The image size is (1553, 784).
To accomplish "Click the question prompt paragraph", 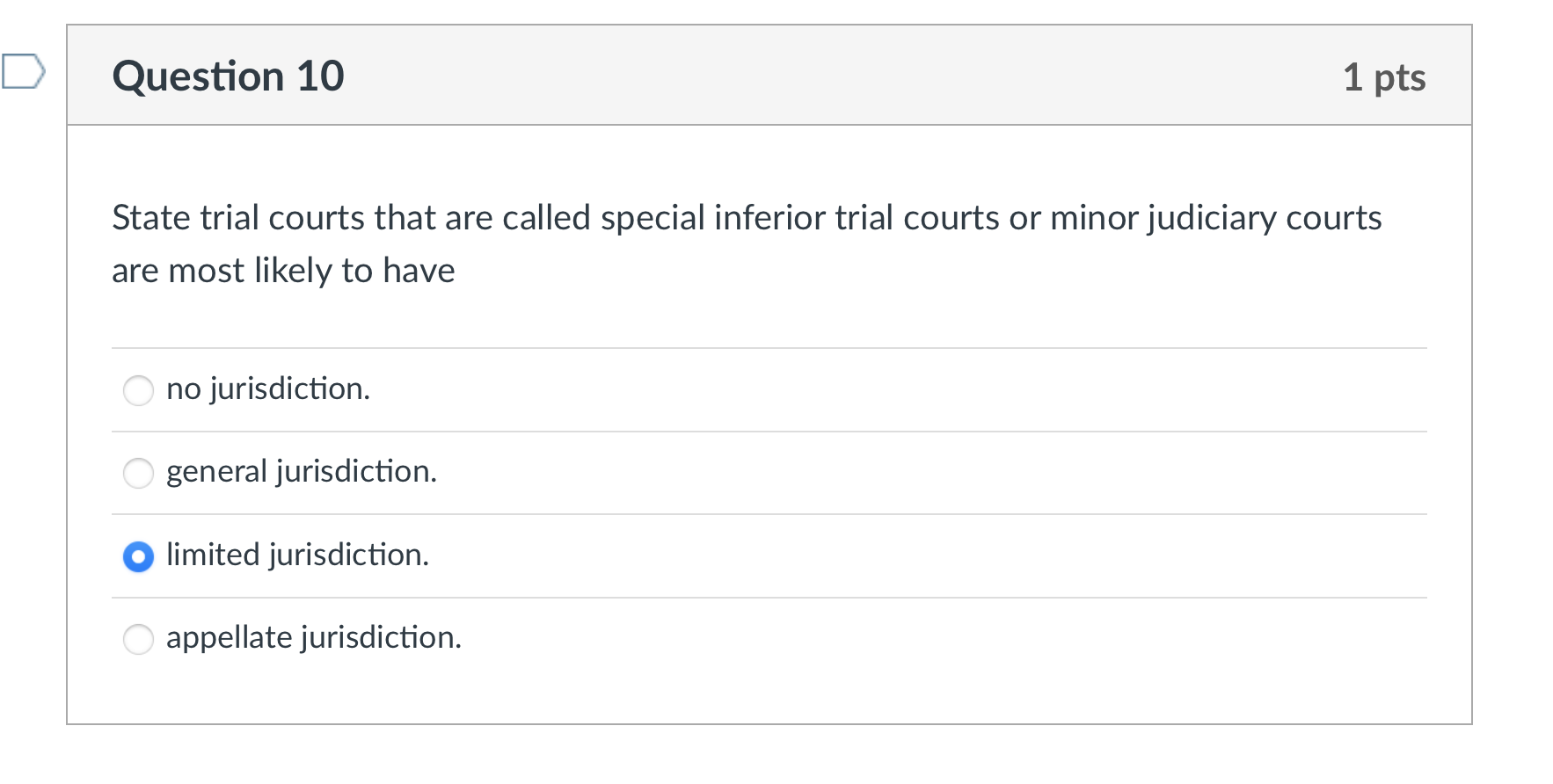I will [x=746, y=243].
